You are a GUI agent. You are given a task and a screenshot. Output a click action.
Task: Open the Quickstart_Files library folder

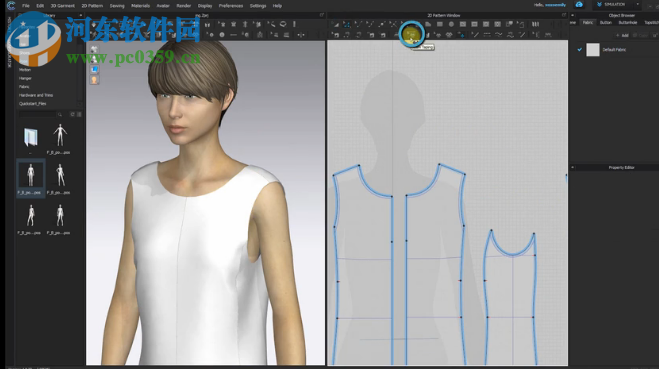tap(32, 103)
